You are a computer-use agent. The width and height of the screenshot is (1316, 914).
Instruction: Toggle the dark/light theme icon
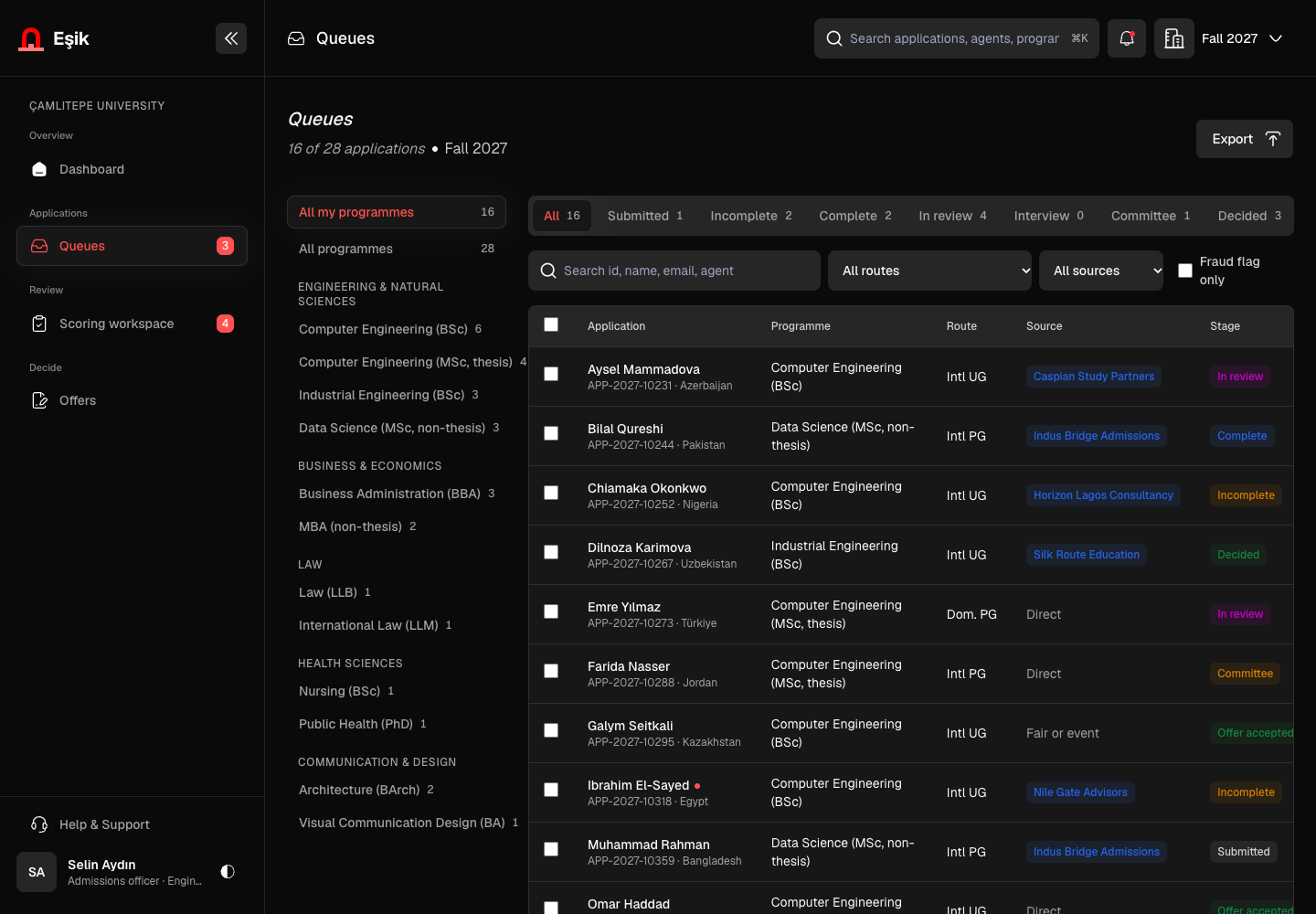pos(228,872)
